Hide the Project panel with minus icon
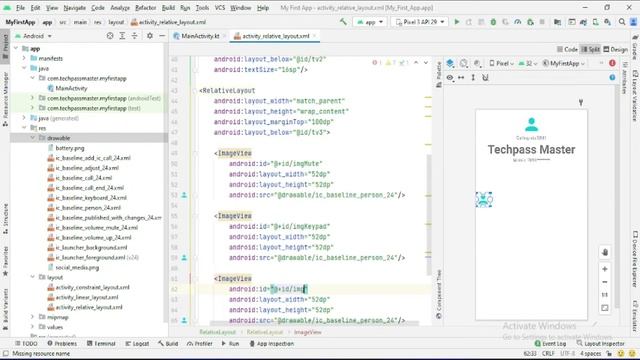Viewport: 640px width, 360px height. pyautogui.click(x=162, y=36)
